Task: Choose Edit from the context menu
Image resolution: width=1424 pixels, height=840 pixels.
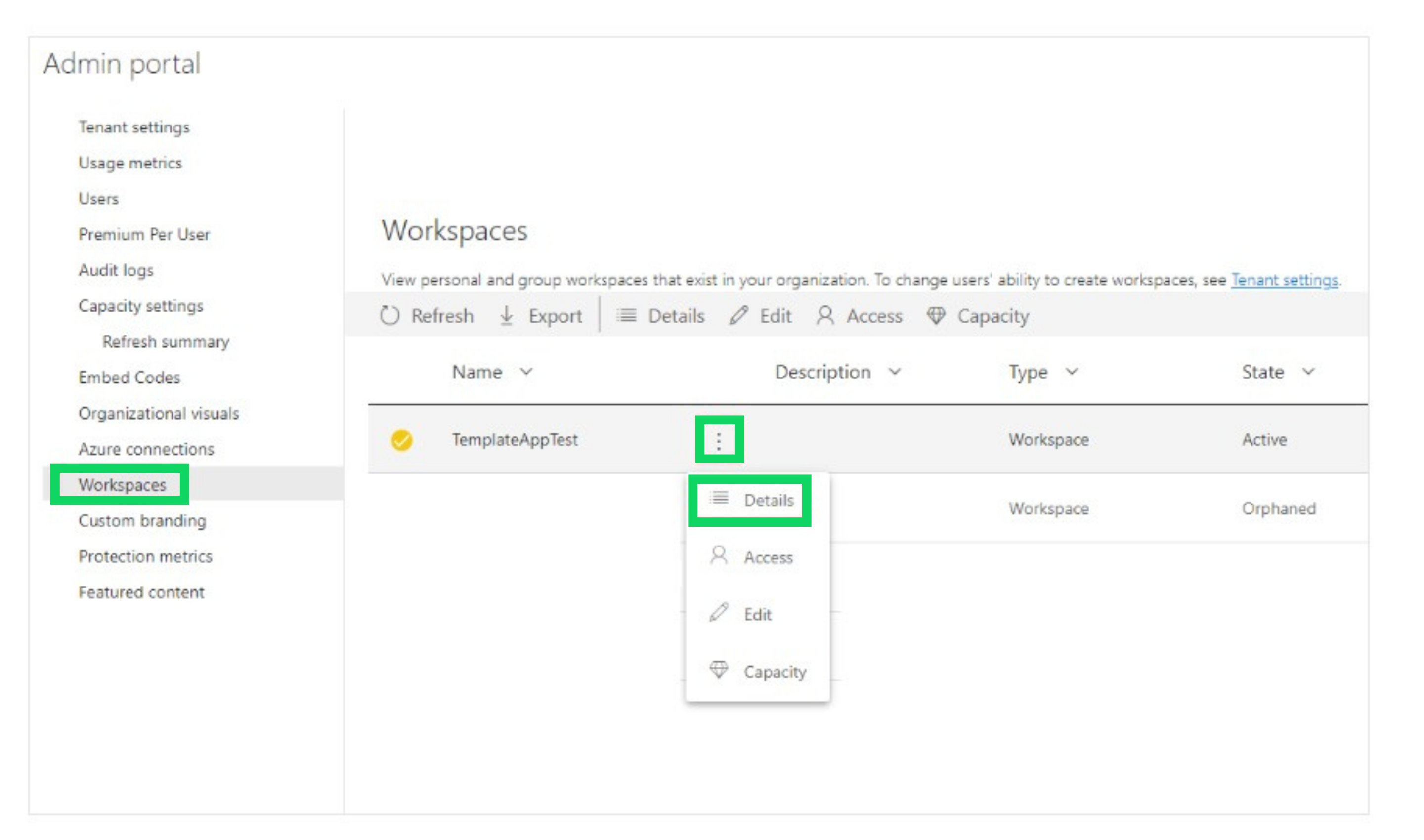Action: tap(758, 615)
